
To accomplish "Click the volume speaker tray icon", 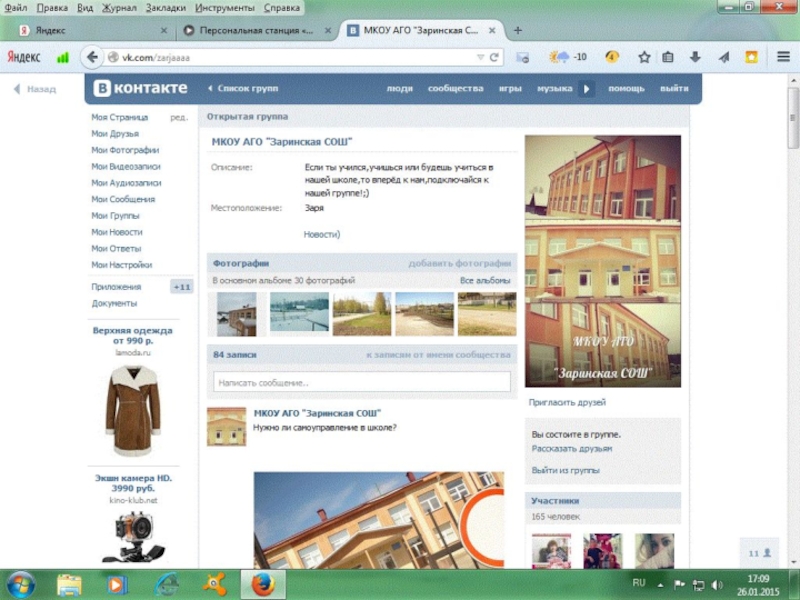I will click(717, 585).
